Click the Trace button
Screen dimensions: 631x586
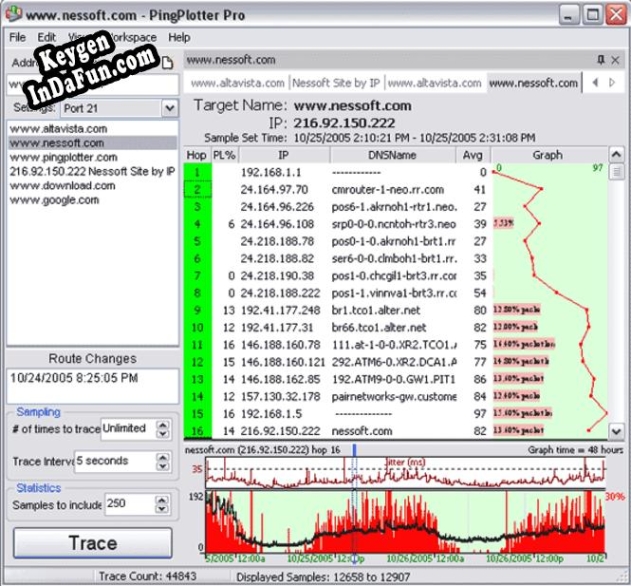click(93, 543)
